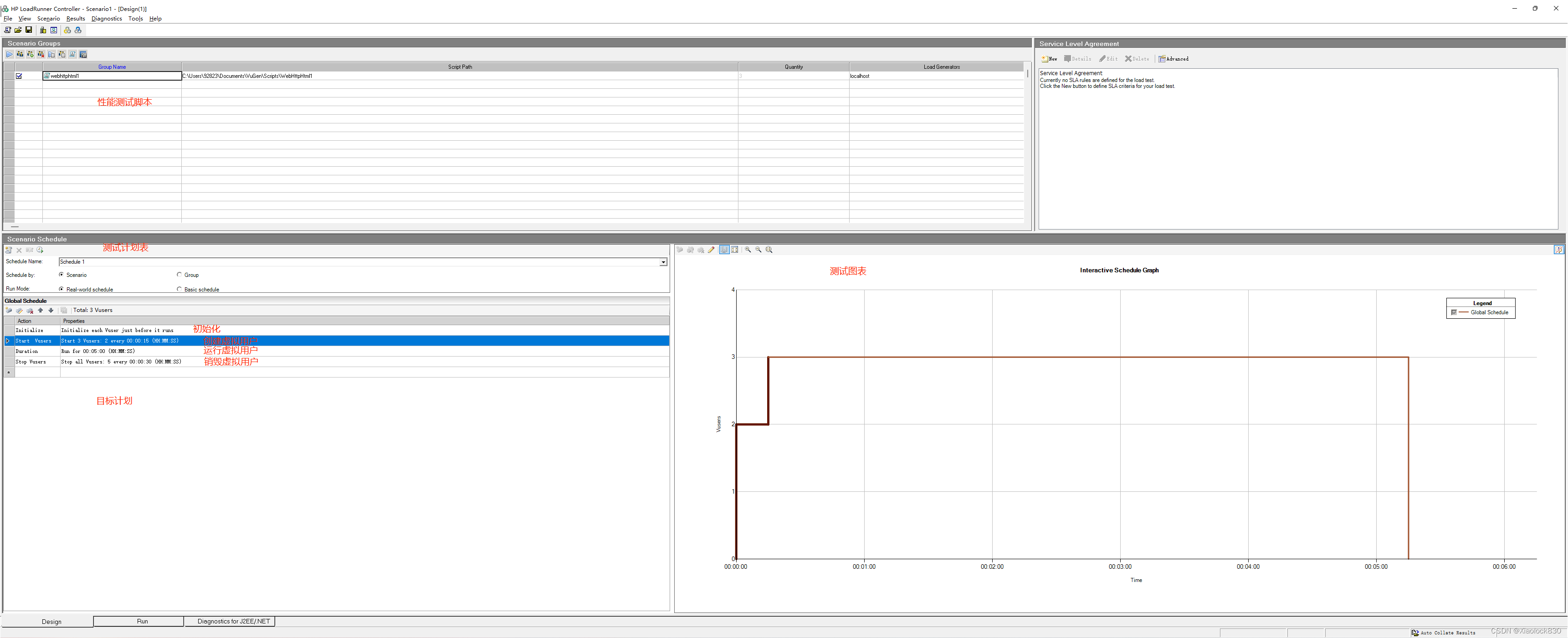Open the Schedule Name dropdown arrow
The width and height of the screenshot is (1568, 638).
[663, 262]
